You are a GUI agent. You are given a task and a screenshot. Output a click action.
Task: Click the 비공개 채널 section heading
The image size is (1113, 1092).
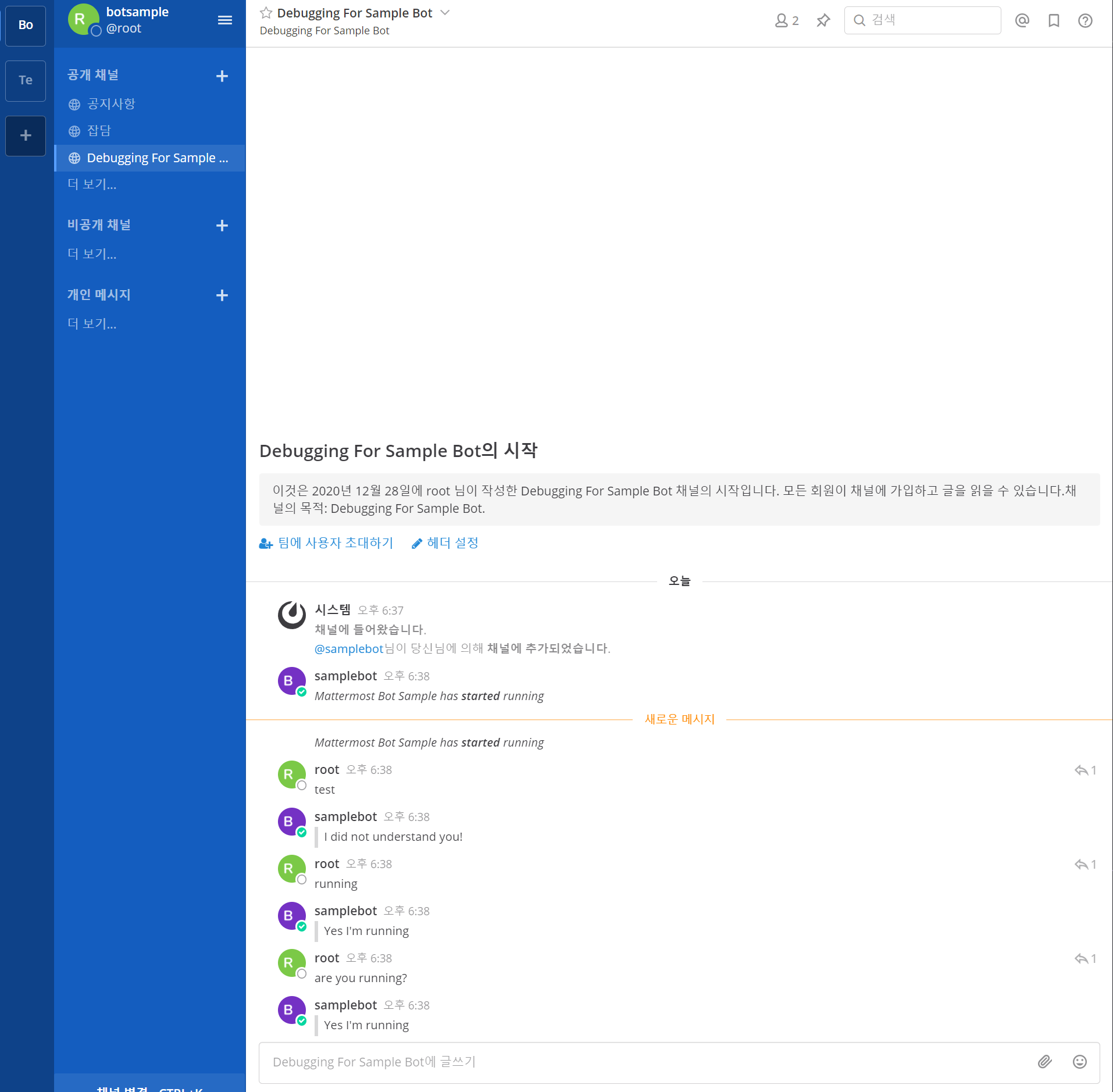(99, 225)
